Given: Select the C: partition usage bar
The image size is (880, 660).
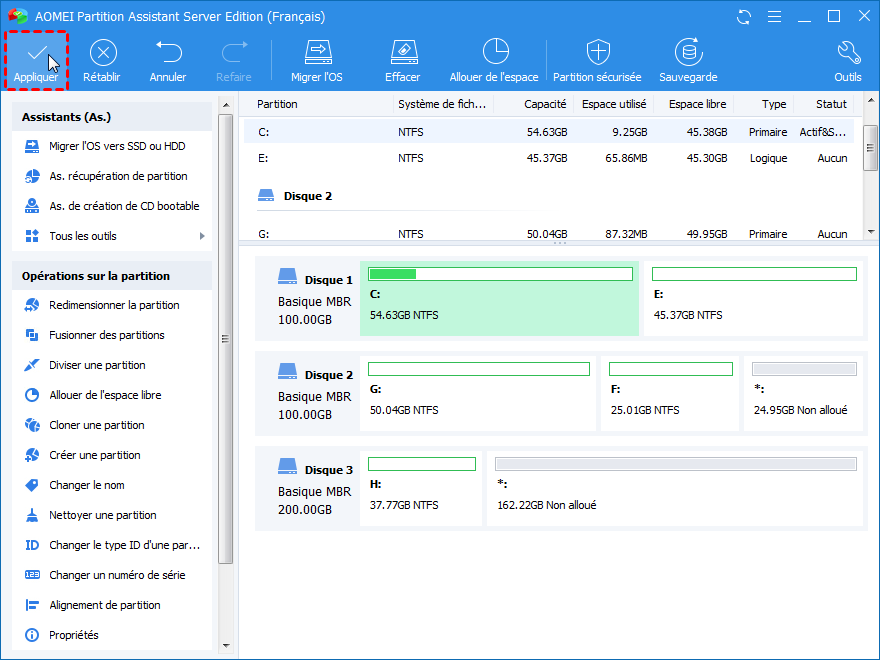Looking at the screenshot, I should [500, 274].
